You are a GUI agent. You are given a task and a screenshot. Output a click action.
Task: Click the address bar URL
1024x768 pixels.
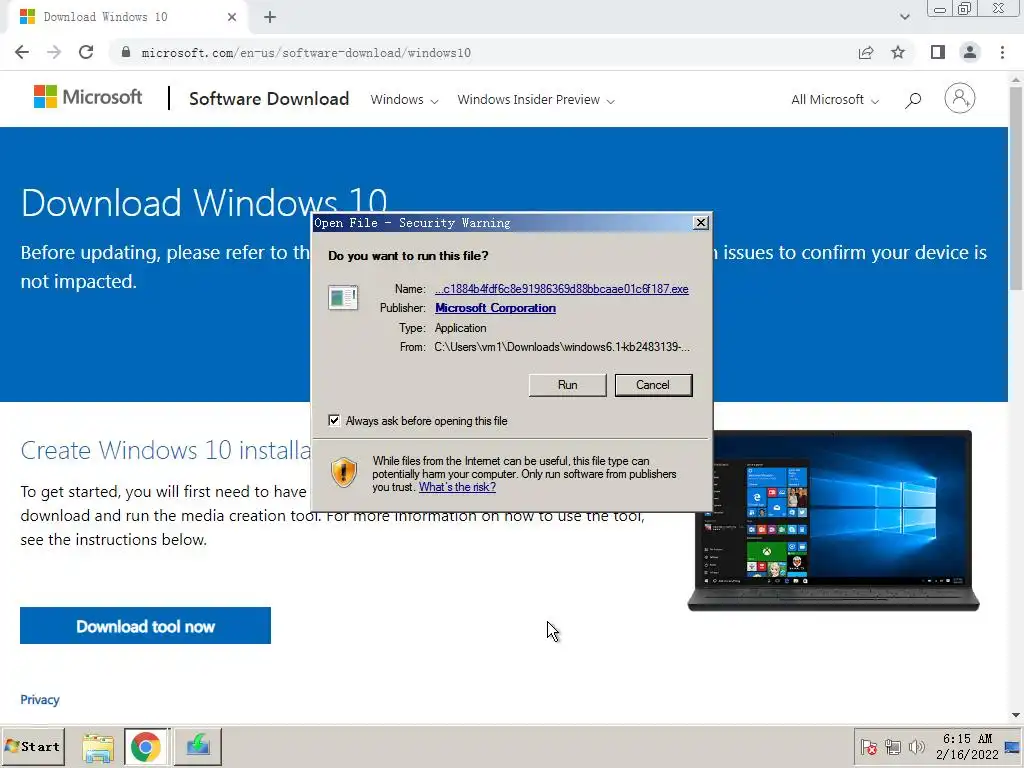306,53
